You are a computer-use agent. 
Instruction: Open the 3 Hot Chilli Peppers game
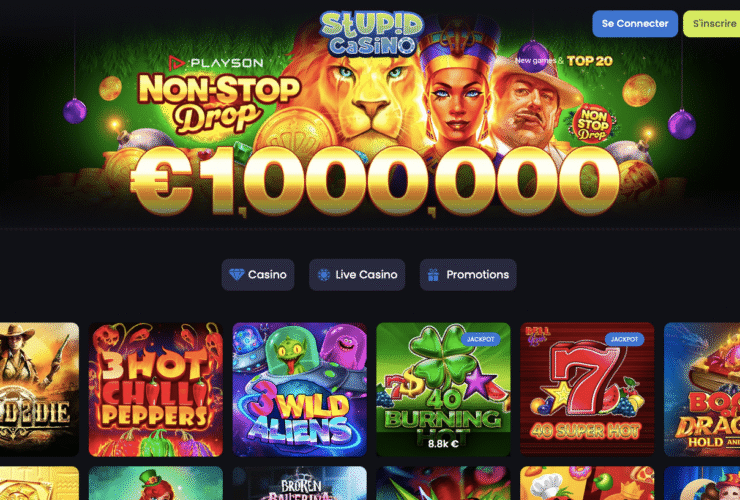coord(156,390)
